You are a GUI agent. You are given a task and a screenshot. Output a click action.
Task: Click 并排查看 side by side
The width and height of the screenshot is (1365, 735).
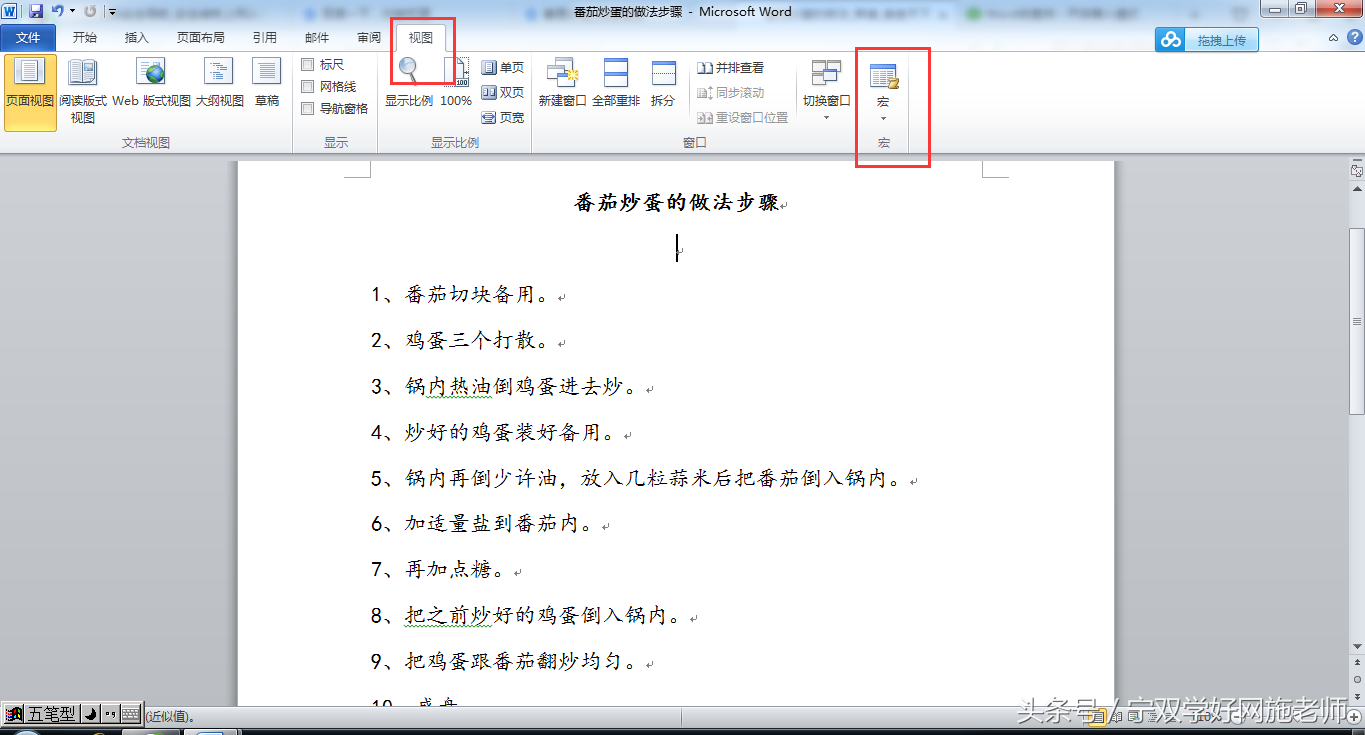[731, 67]
